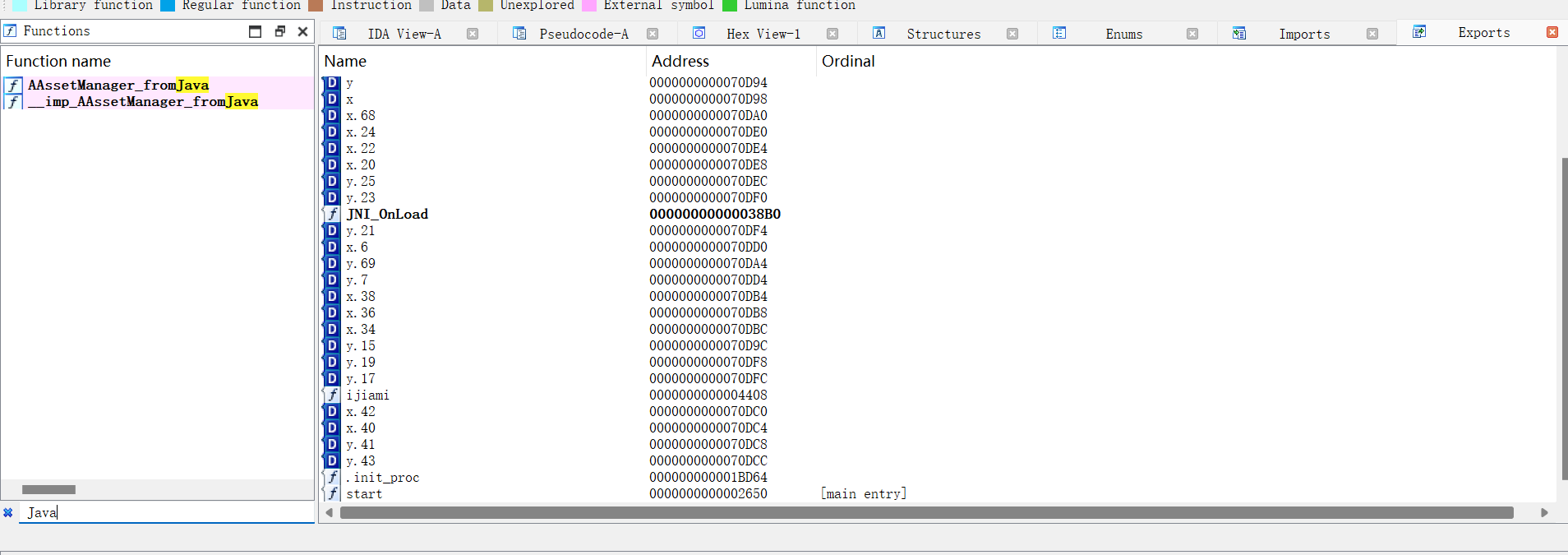Open the Enums tab
Viewport: 1568px width, 555px height.
[1123, 34]
